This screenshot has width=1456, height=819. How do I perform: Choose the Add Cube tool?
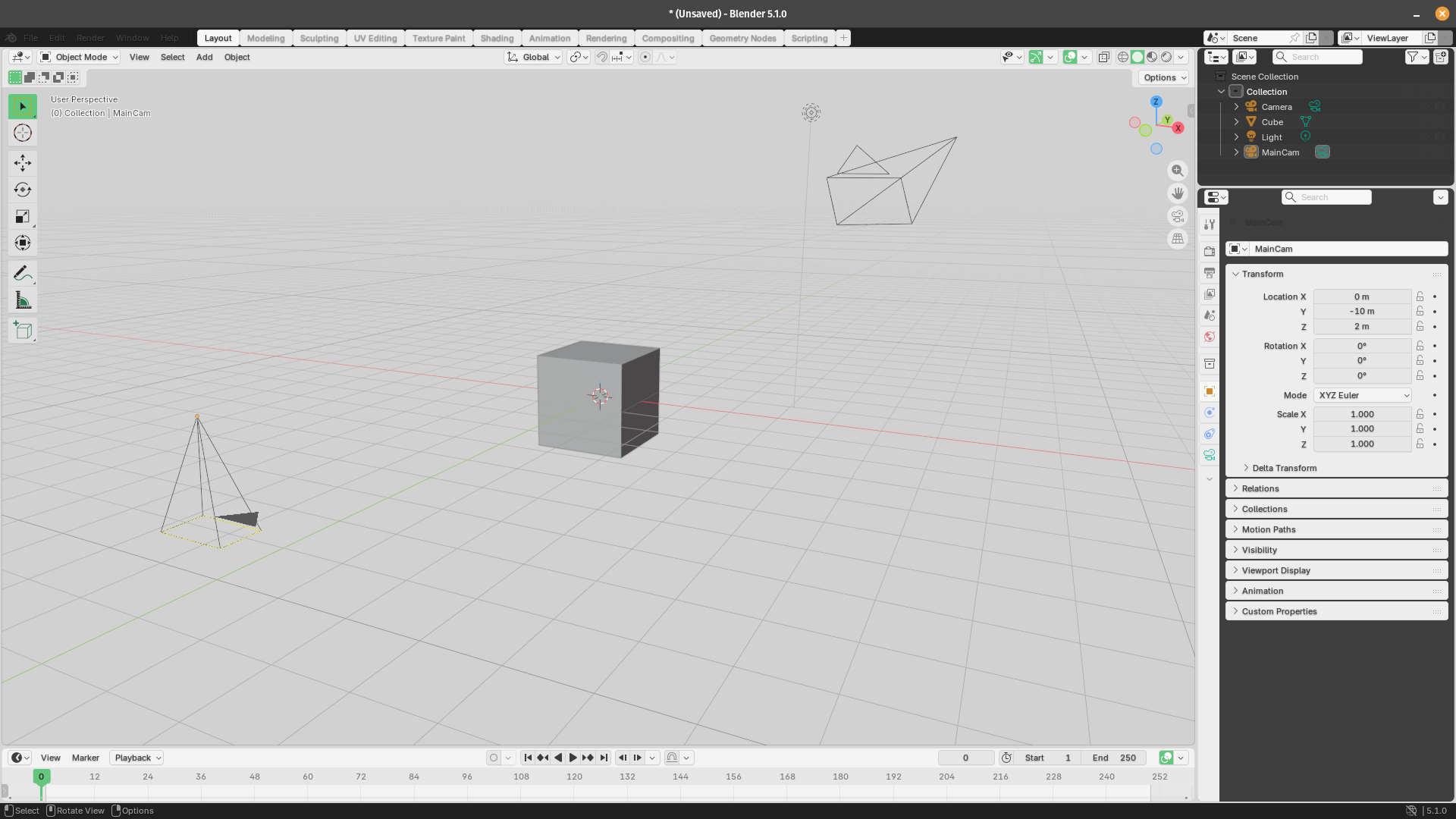click(23, 330)
